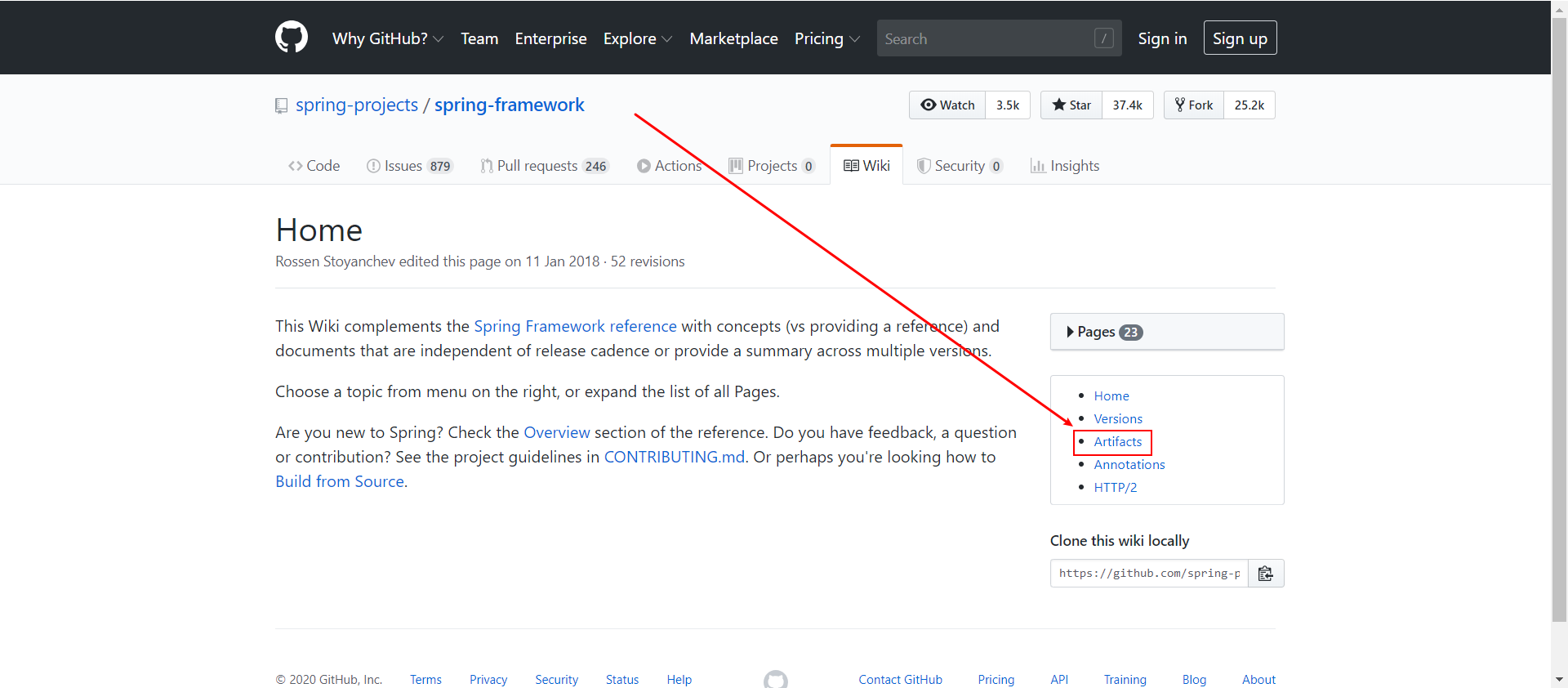Open the Versions wiki page
Image resolution: width=1568 pixels, height=688 pixels.
[1118, 418]
